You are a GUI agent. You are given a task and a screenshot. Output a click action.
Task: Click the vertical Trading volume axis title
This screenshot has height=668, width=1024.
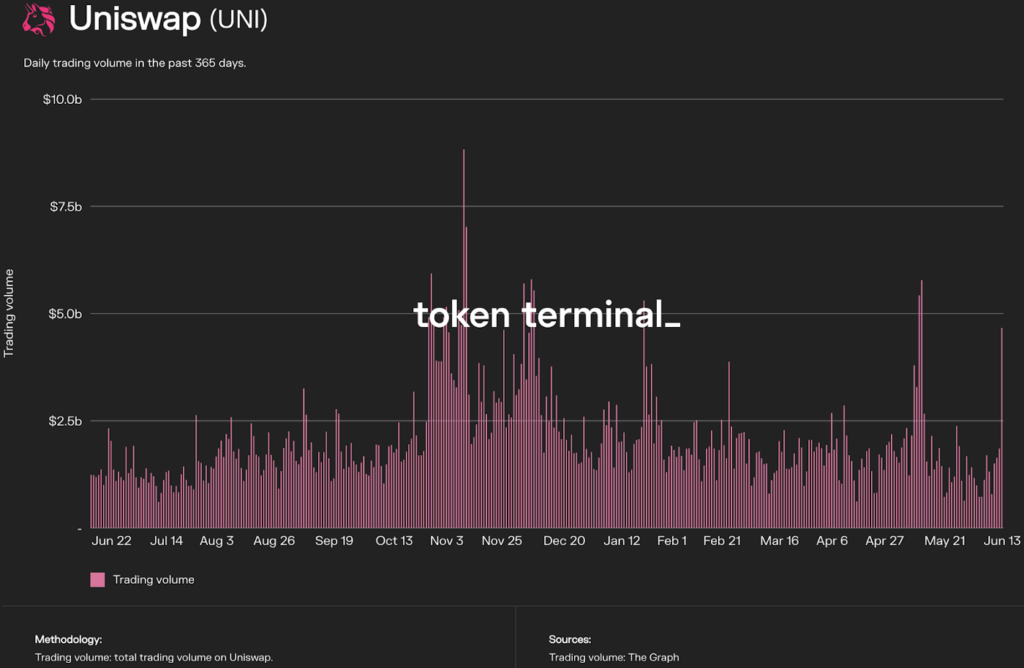click(9, 313)
